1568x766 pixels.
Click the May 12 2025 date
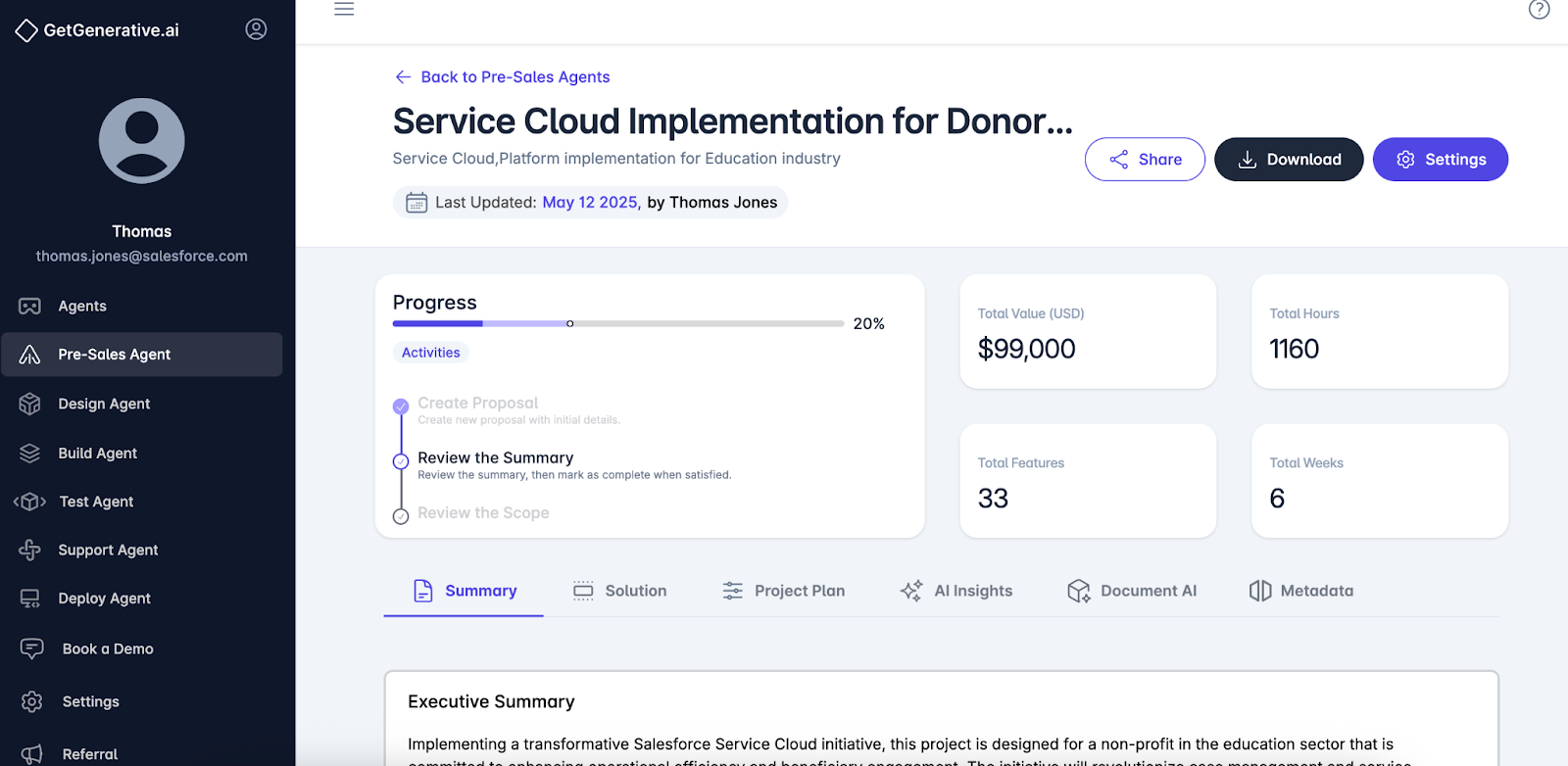click(592, 203)
